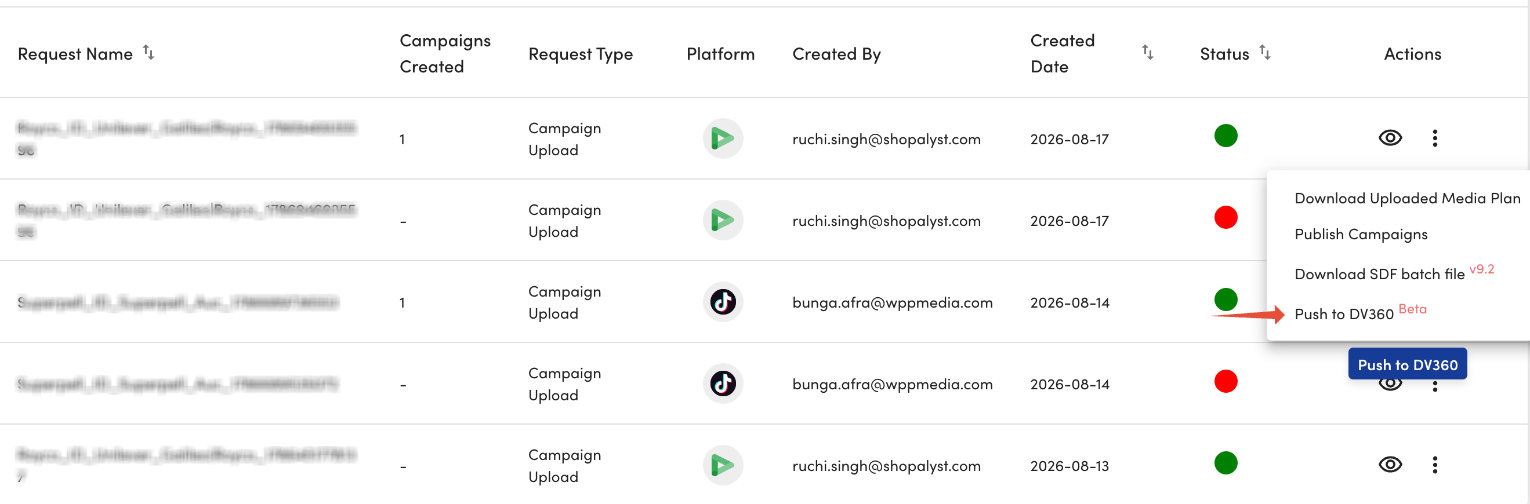1530x504 pixels.
Task: Choose Push to DV360 Beta option
Action: click(1360, 312)
